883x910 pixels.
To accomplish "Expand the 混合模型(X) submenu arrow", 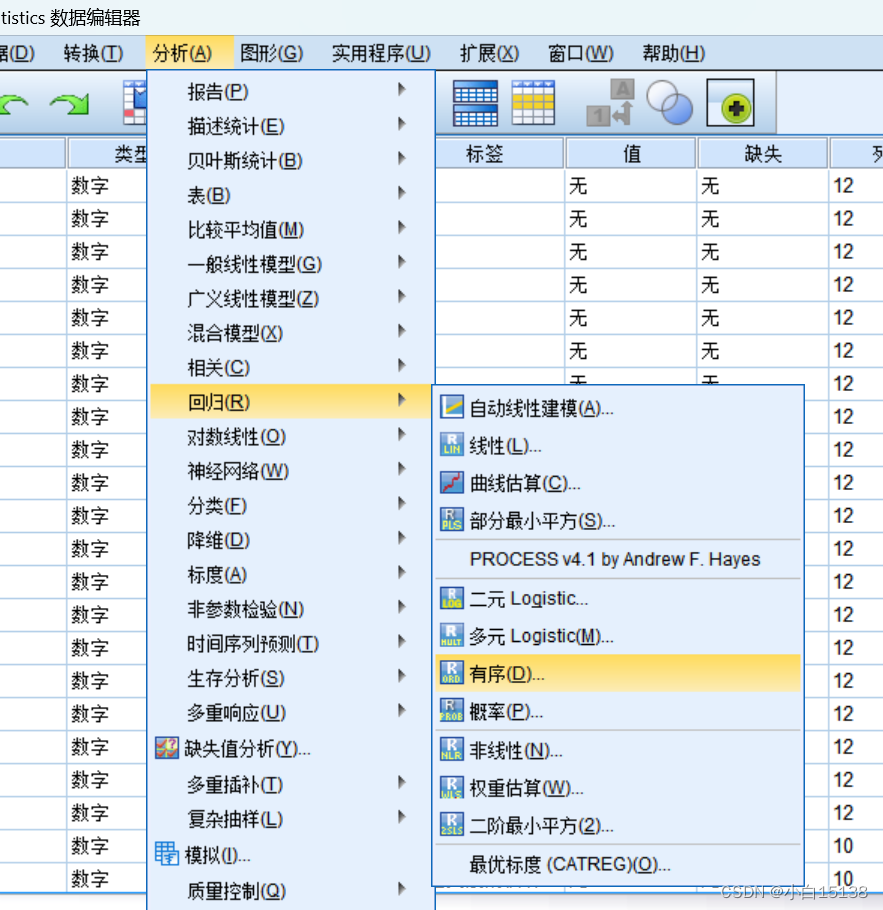I will tap(402, 331).
